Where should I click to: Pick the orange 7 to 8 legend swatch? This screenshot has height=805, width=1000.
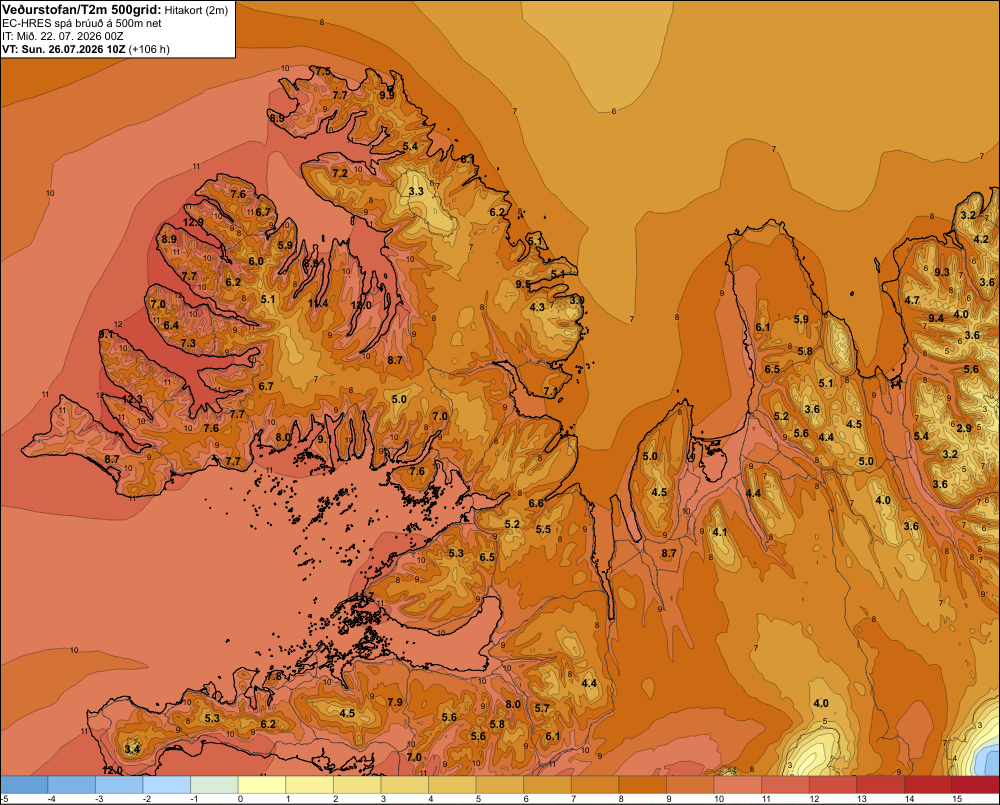coord(595,785)
